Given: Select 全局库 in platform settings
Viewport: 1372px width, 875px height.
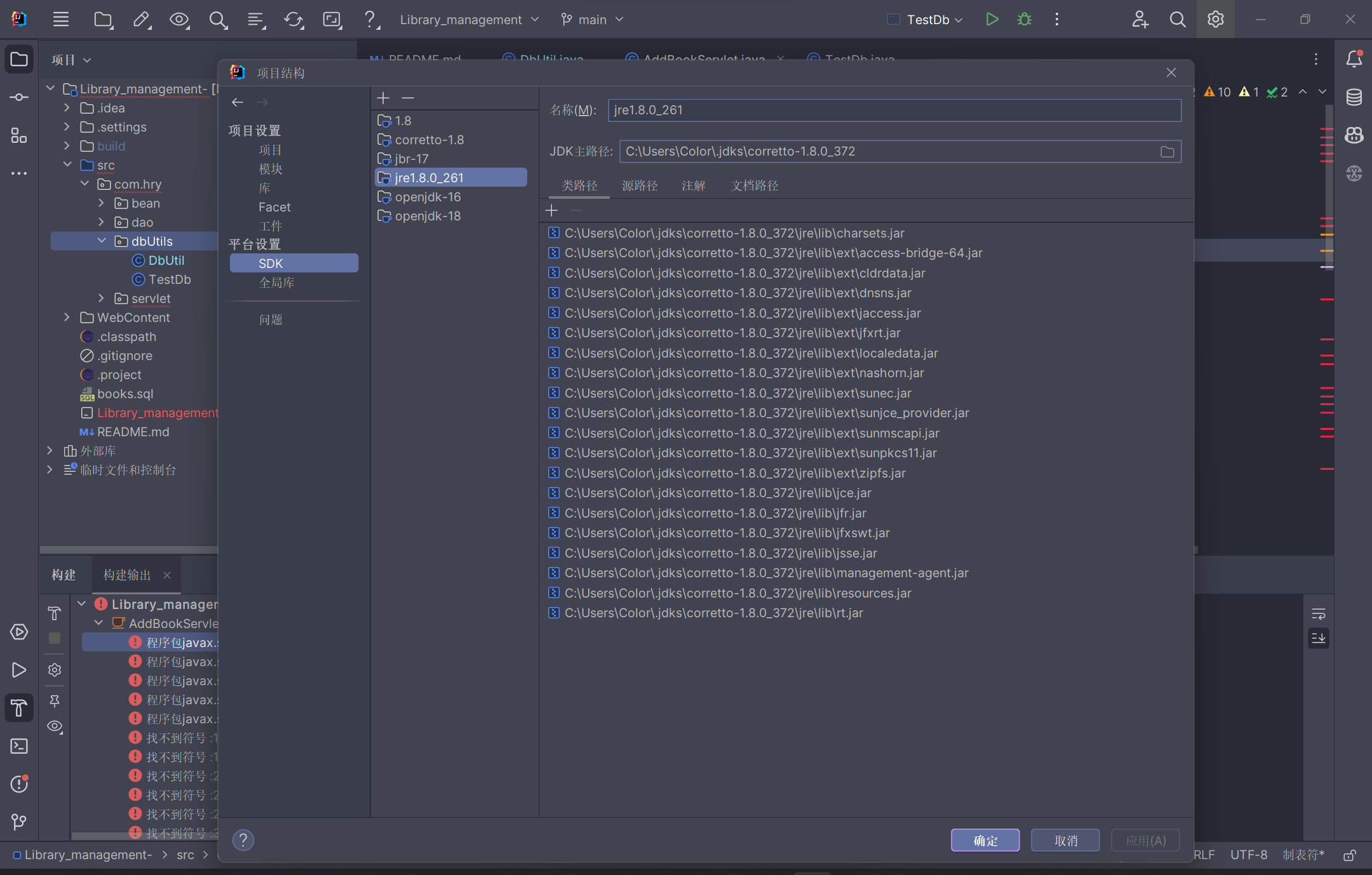Looking at the screenshot, I should point(276,283).
